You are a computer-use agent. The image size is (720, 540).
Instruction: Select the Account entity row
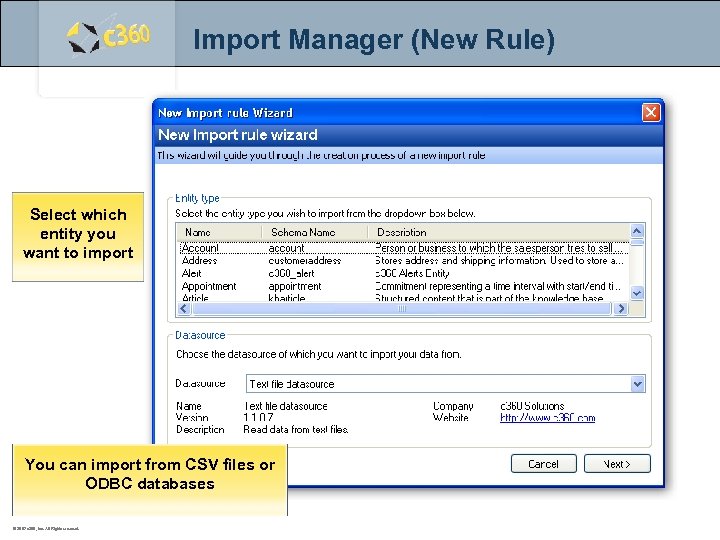(x=403, y=248)
